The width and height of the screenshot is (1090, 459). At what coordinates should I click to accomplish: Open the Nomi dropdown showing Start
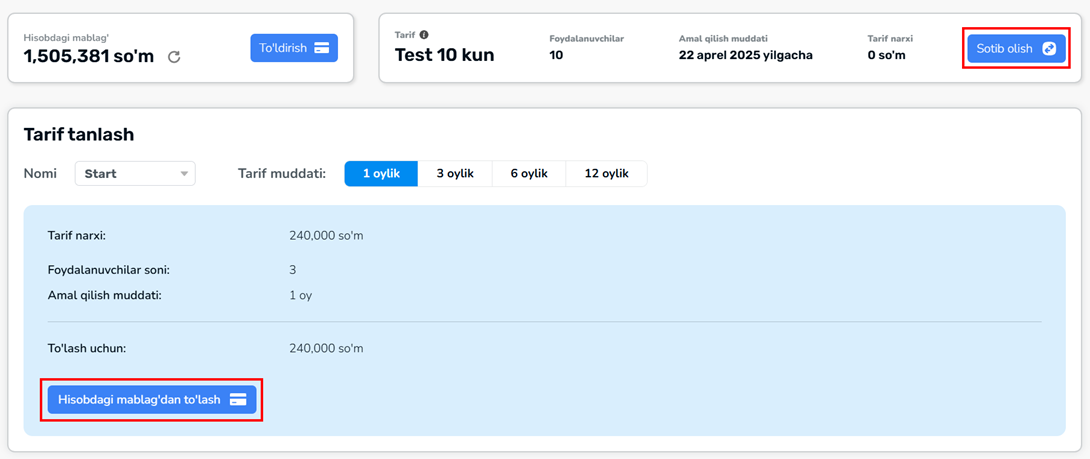[x=134, y=174]
